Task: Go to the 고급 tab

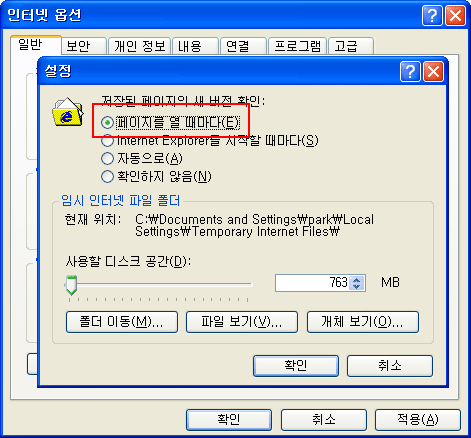Action: (x=351, y=46)
